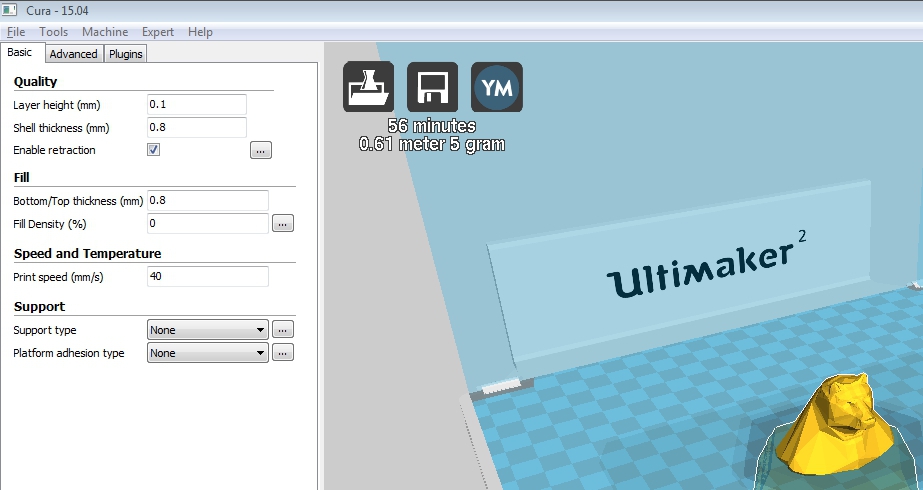Image resolution: width=923 pixels, height=490 pixels.
Task: Click the YM YouMagine share icon
Action: [x=497, y=87]
